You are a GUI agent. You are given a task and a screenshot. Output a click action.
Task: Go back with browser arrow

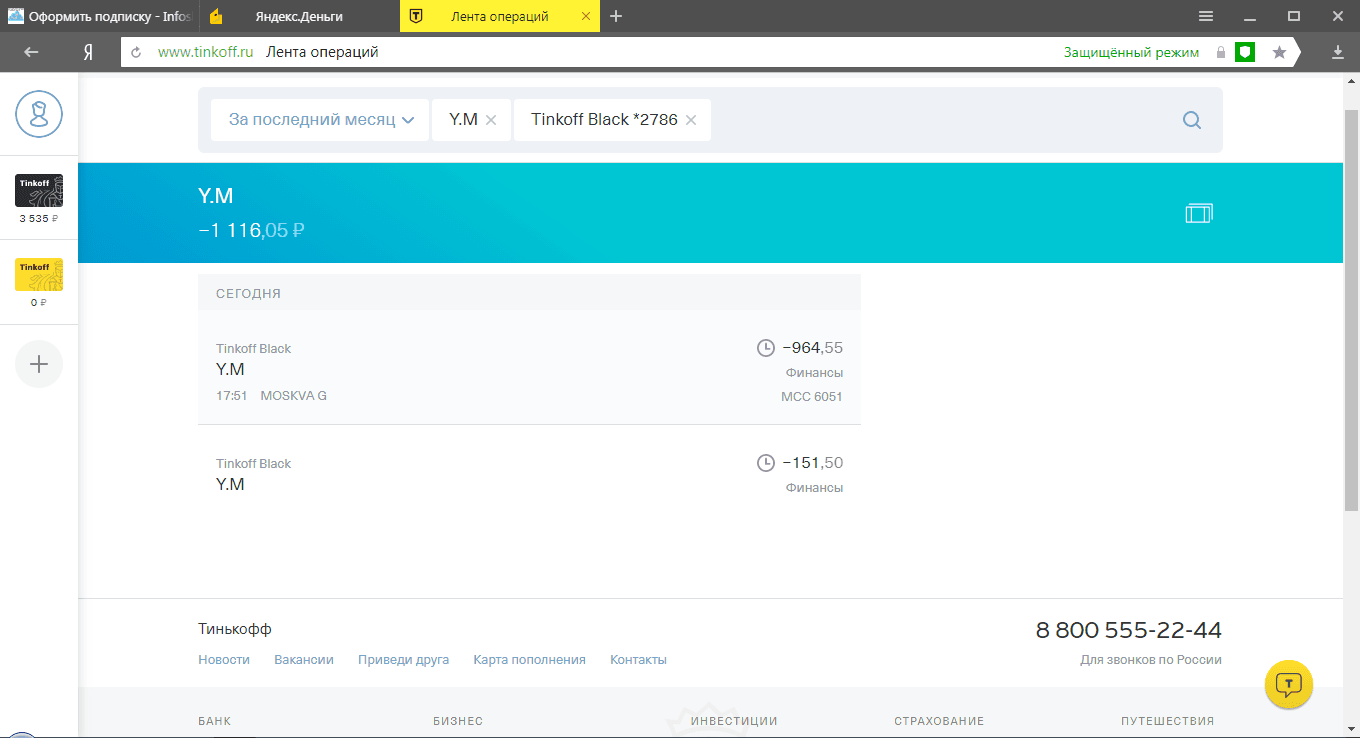tap(31, 52)
